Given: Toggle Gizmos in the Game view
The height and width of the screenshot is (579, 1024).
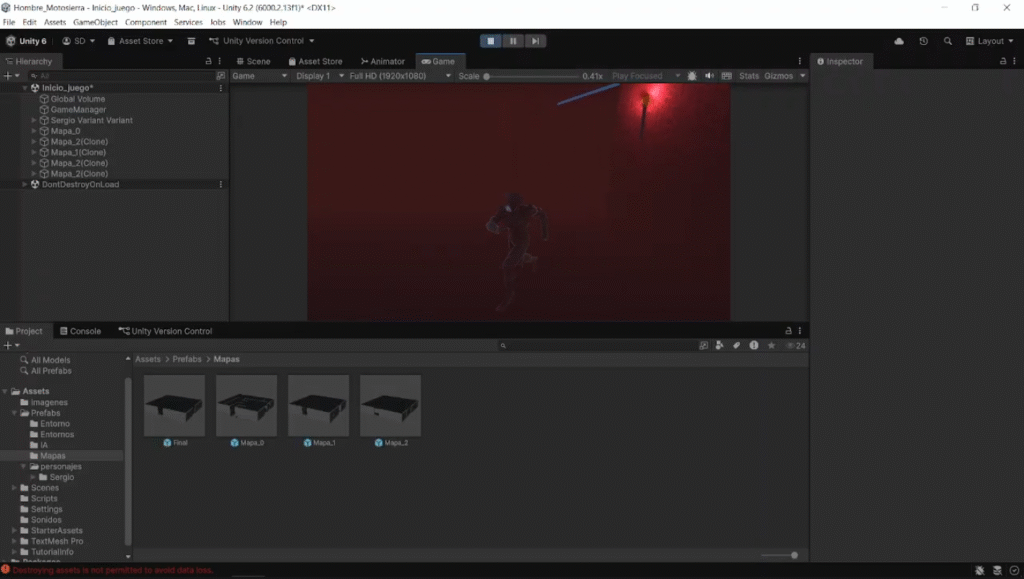Looking at the screenshot, I should click(x=779, y=76).
